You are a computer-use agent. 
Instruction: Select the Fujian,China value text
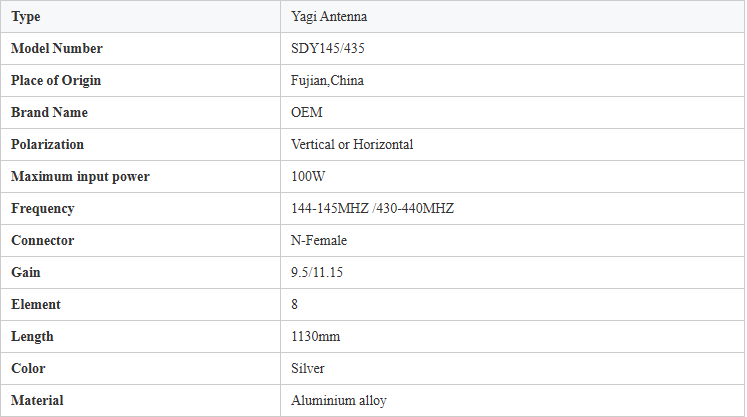(327, 81)
